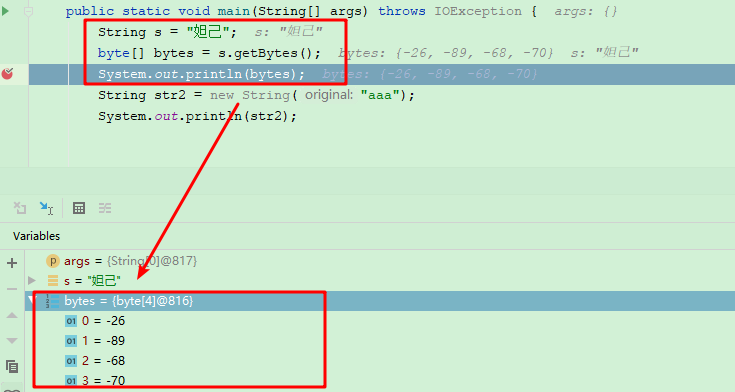Screen dimensions: 735x392
Task: Open the Evaluate Expression calculator icon
Action: coord(79,208)
